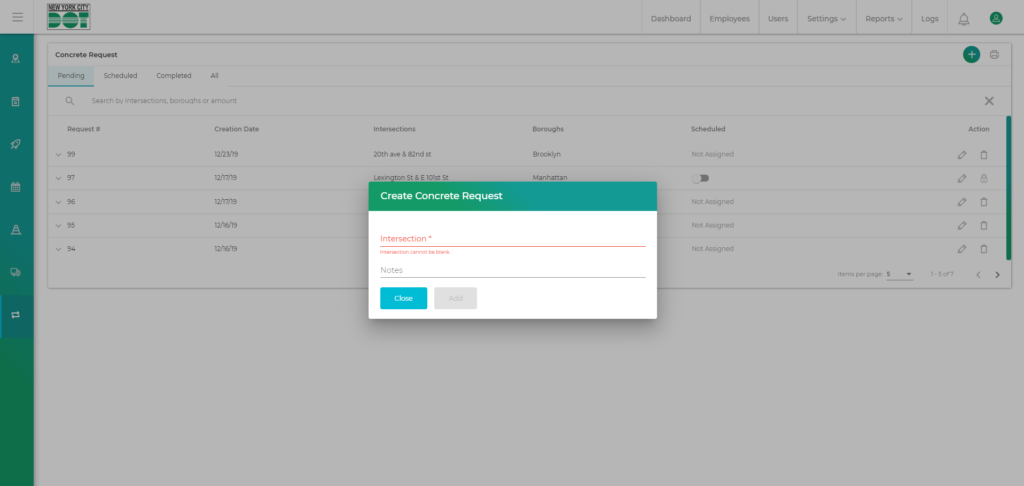Image resolution: width=1024 pixels, height=486 pixels.
Task: Click the hamburger menu icon
Action: (x=17, y=17)
